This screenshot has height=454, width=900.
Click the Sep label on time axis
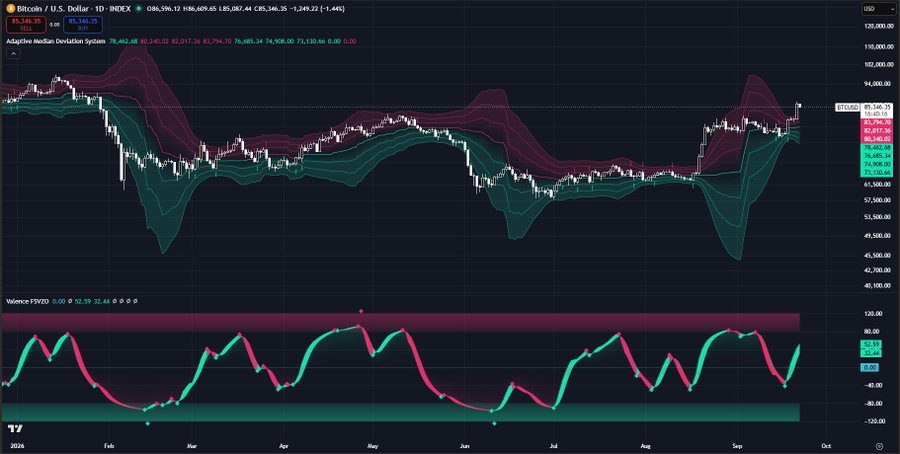[x=738, y=446]
